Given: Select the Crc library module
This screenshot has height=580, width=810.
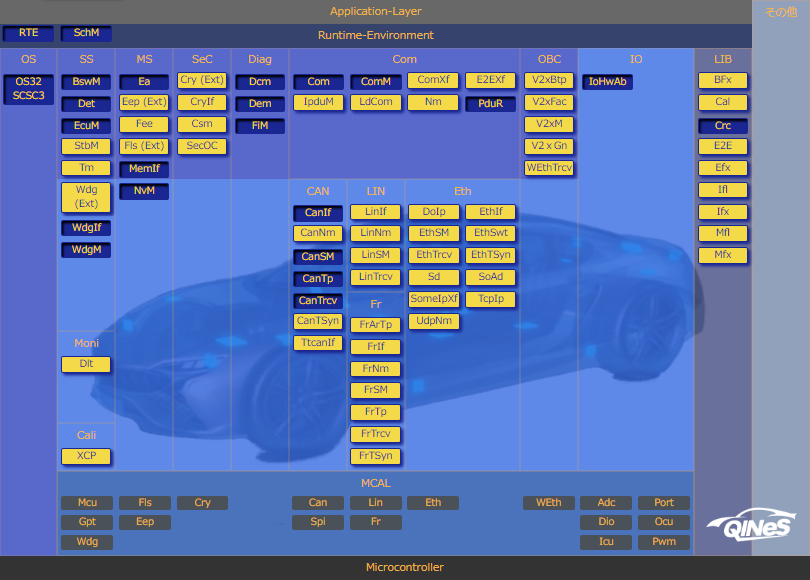Looking at the screenshot, I should pos(722,126).
